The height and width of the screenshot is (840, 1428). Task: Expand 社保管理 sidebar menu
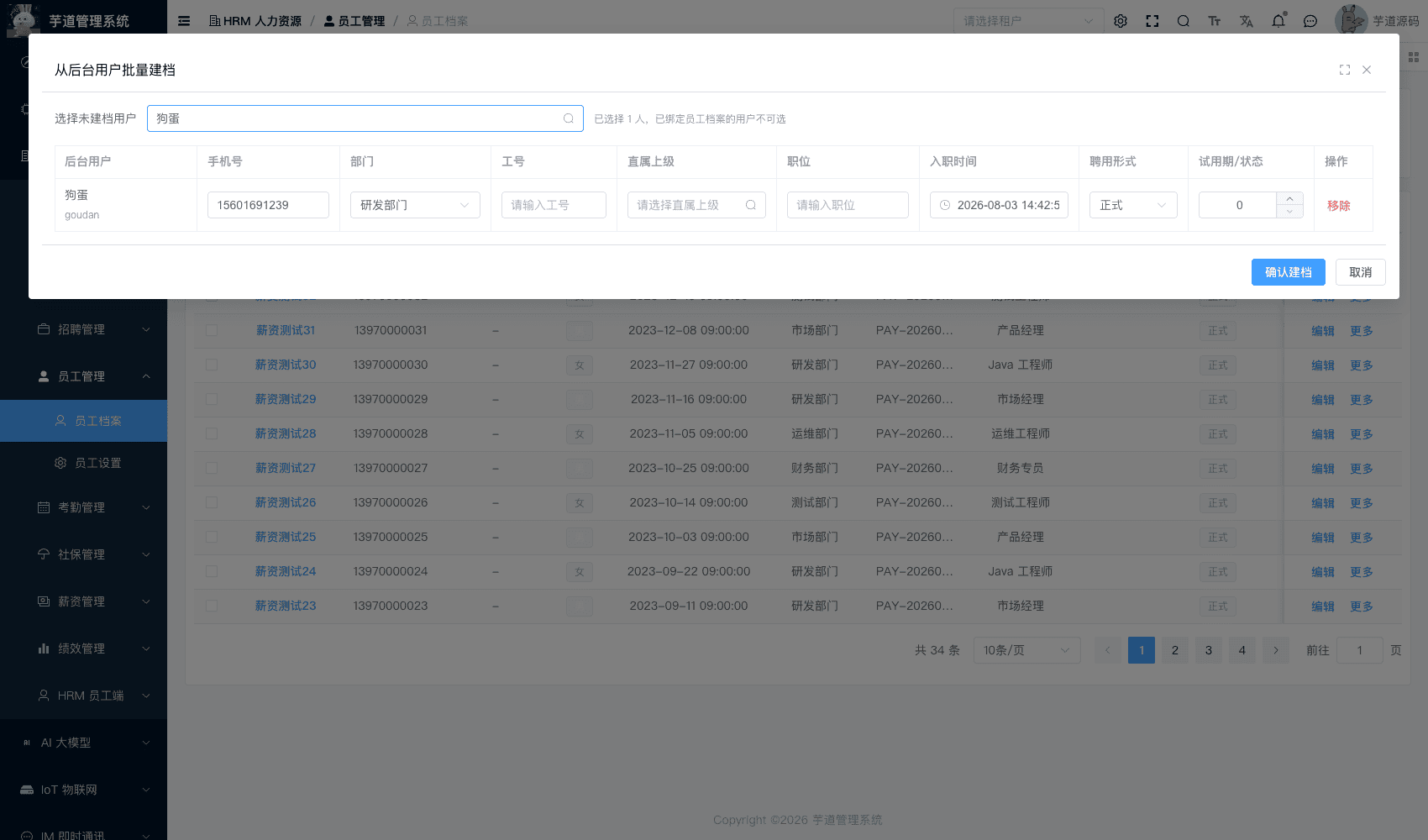[84, 554]
